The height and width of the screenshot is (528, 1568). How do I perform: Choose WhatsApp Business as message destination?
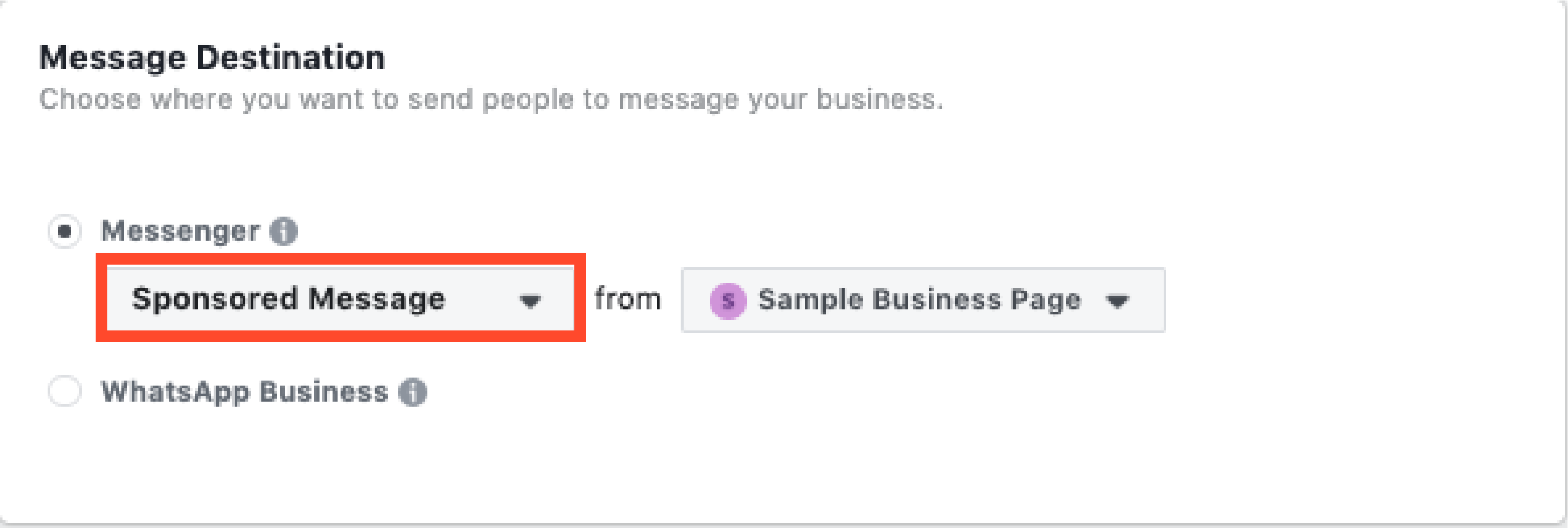point(65,391)
